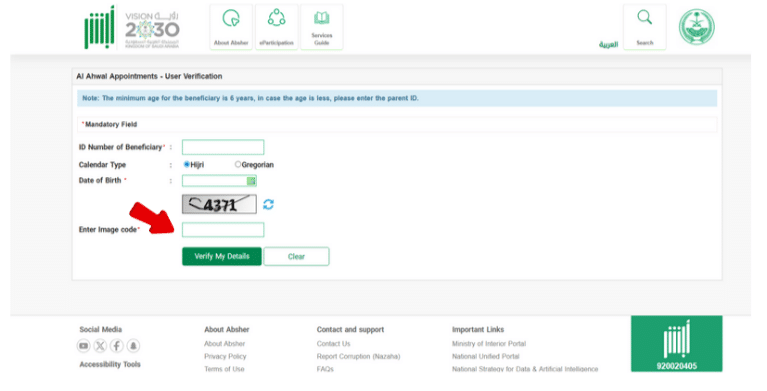
Task: Open the Contact Us link
Action: point(334,344)
